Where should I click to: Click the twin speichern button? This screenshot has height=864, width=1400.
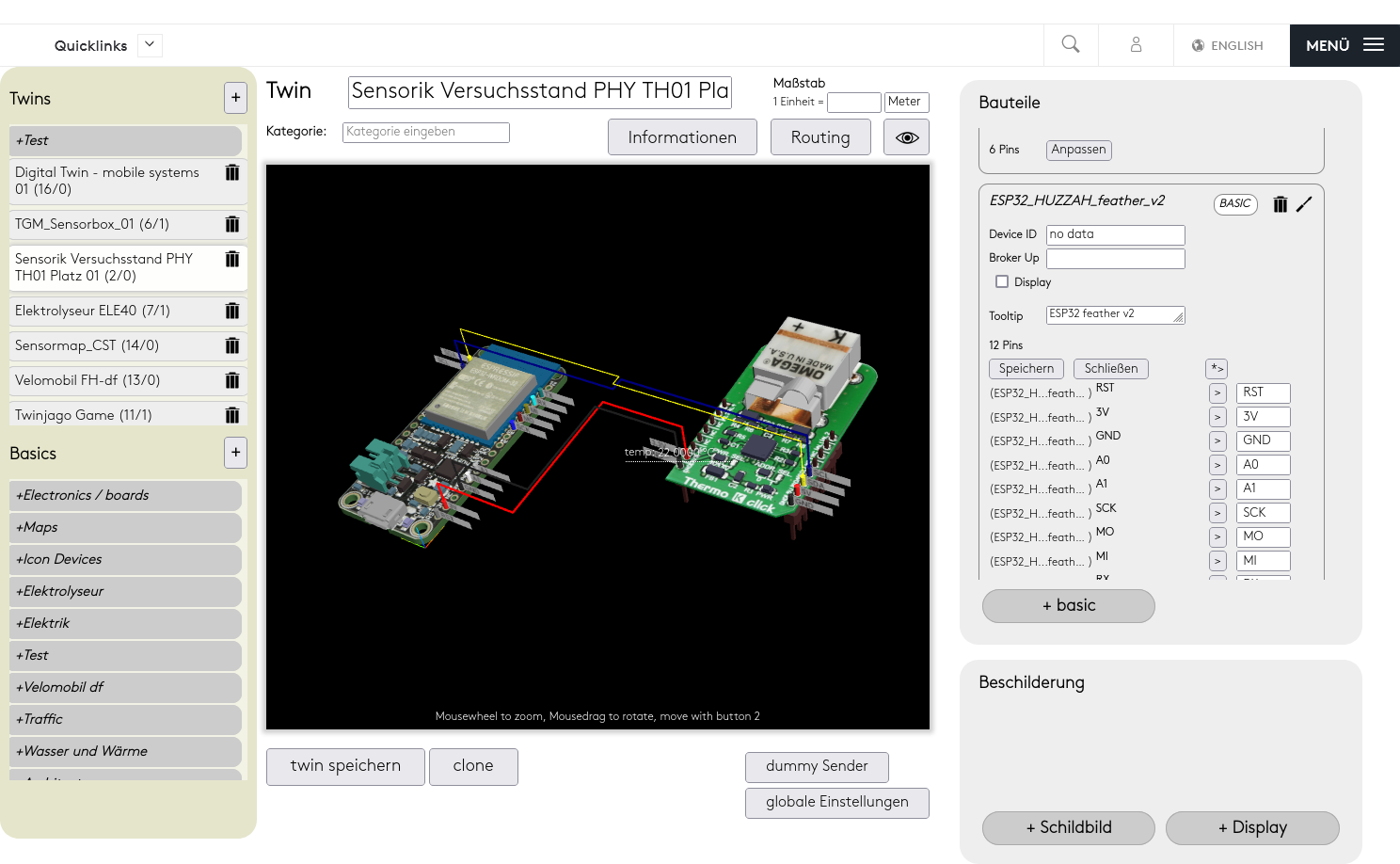[x=345, y=766]
